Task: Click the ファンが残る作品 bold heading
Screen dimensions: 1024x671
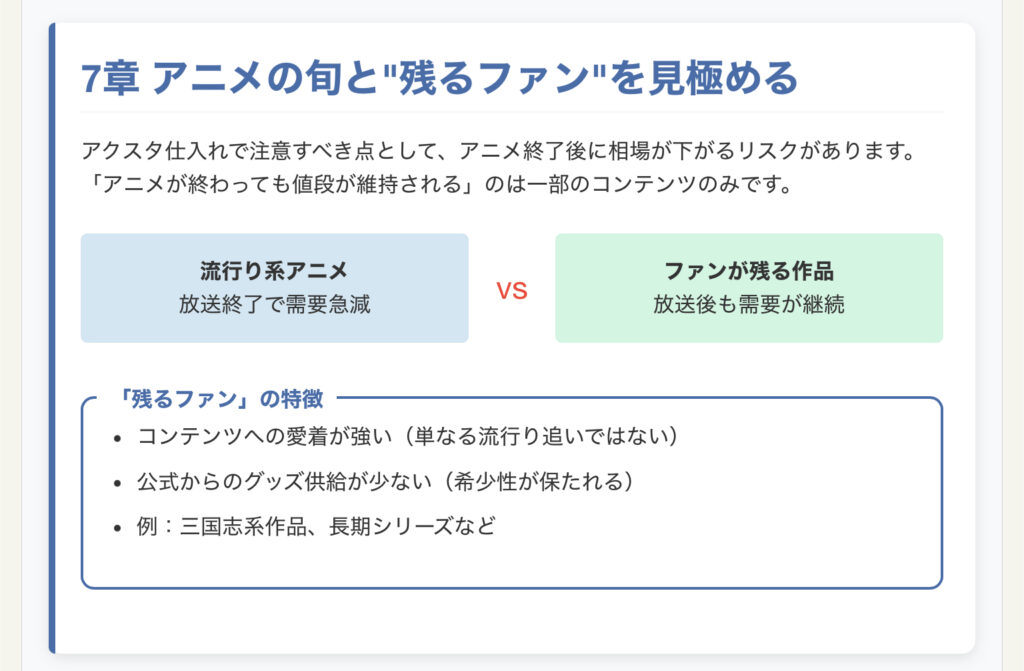Action: tap(749, 270)
